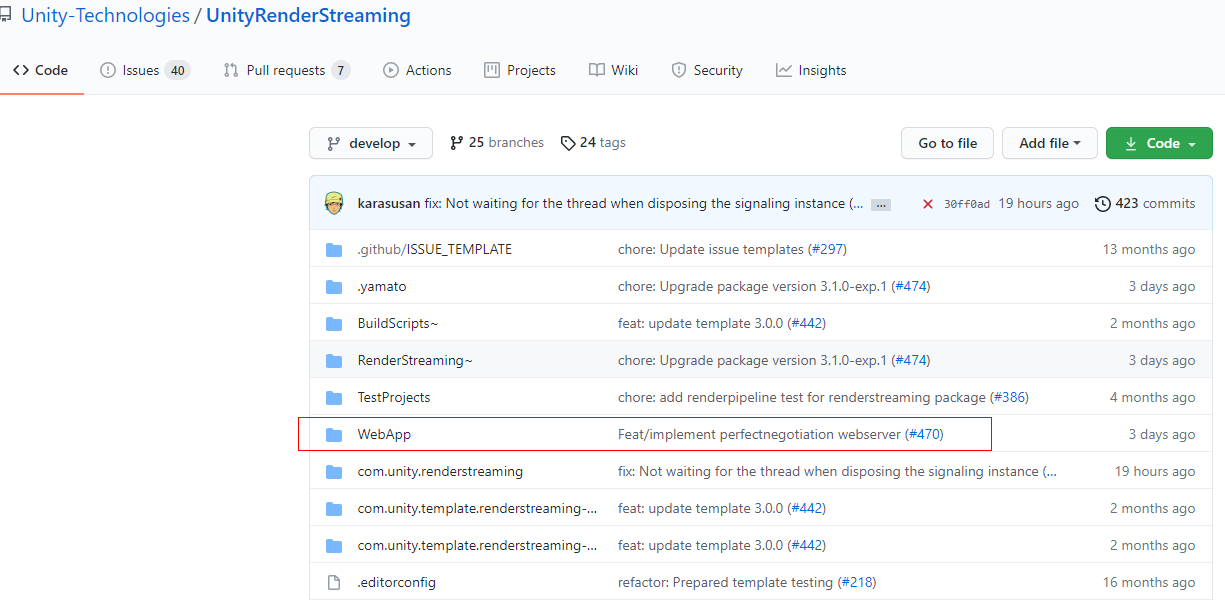Screen dimensions: 1225x600
Task: Click the '13 months ago' timestamp
Action: (x=1149, y=249)
